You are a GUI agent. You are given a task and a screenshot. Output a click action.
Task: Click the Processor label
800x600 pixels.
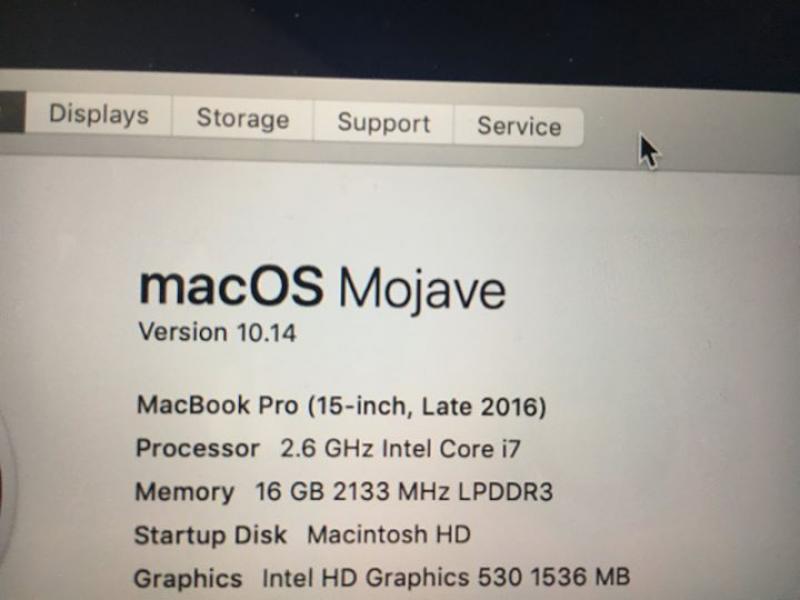(197, 448)
